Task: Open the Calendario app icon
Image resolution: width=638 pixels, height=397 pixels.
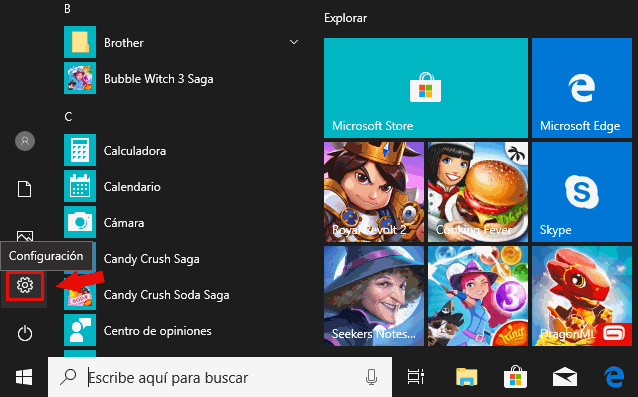Action: [80, 186]
